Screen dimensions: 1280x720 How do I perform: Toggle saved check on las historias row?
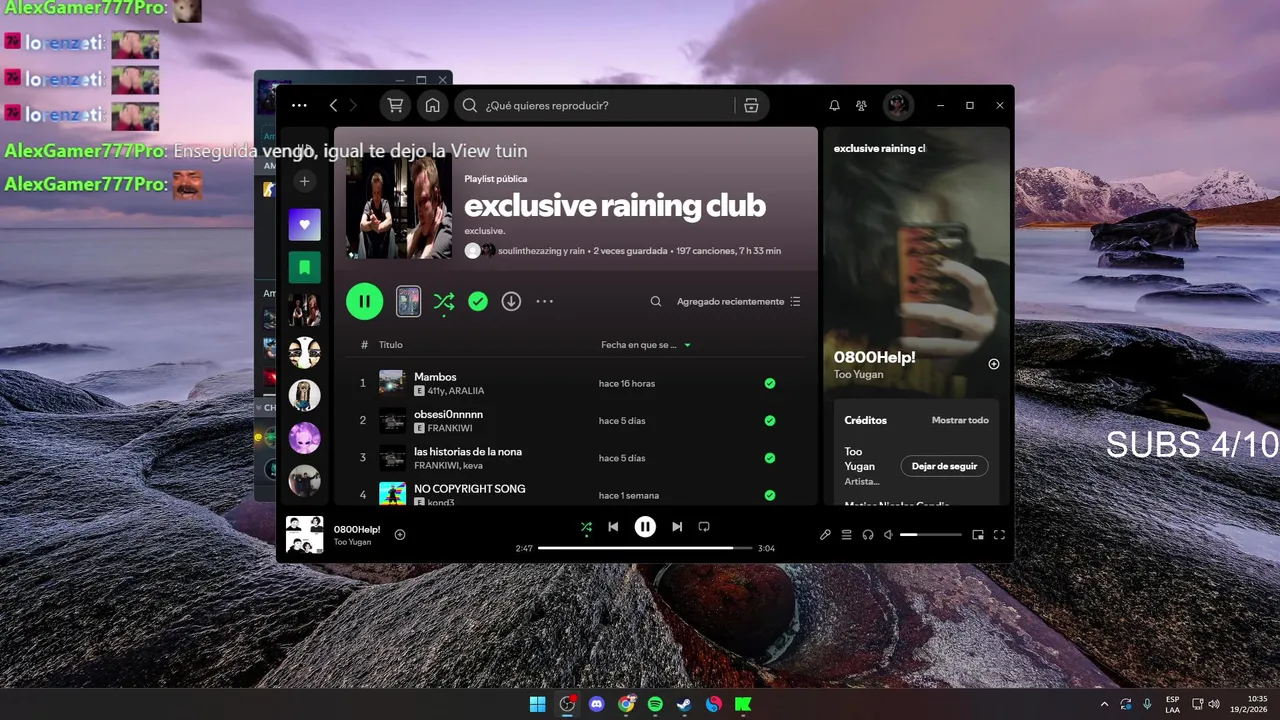click(x=770, y=458)
